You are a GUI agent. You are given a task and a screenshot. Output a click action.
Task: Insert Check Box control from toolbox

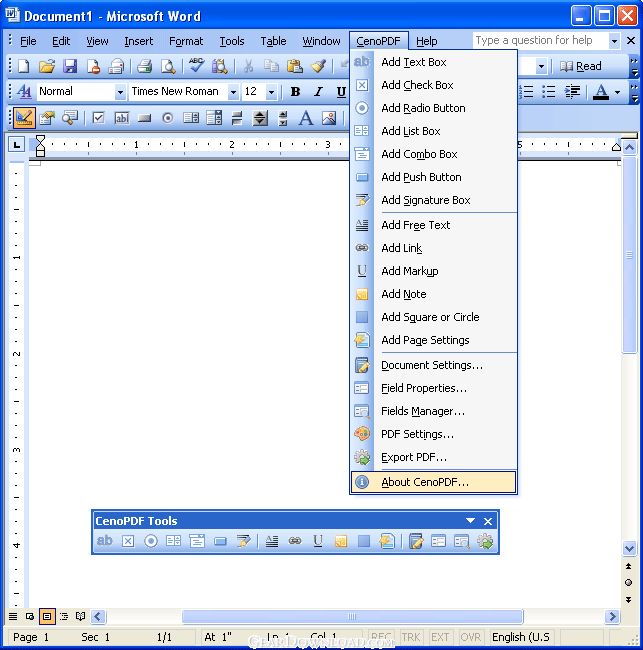click(98, 118)
